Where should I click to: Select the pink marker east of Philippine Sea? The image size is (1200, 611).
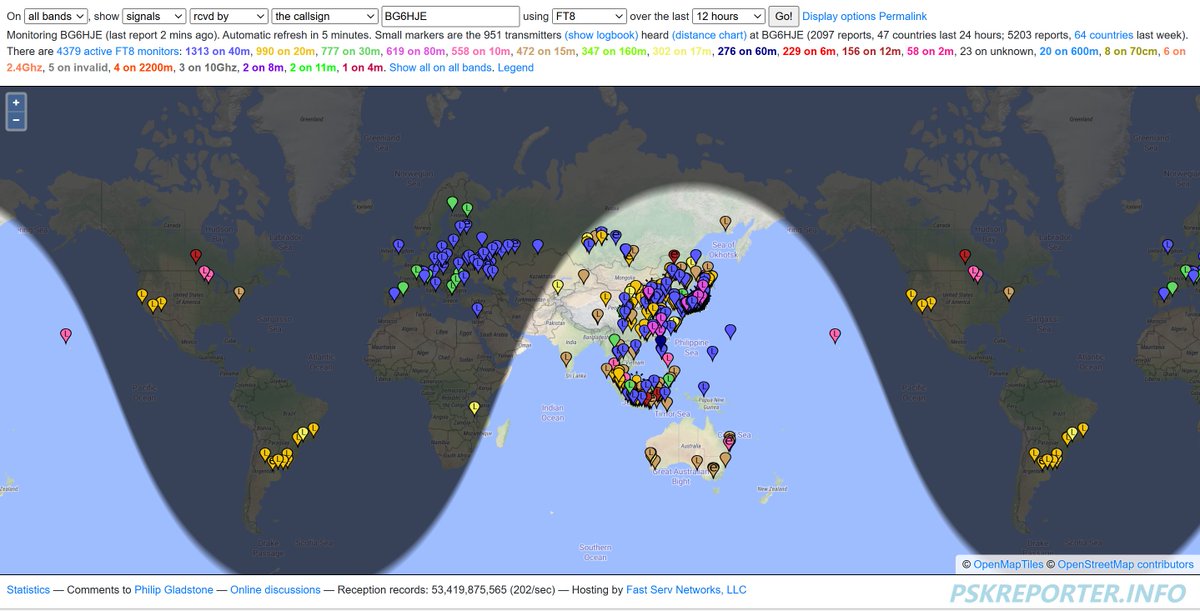tap(835, 335)
